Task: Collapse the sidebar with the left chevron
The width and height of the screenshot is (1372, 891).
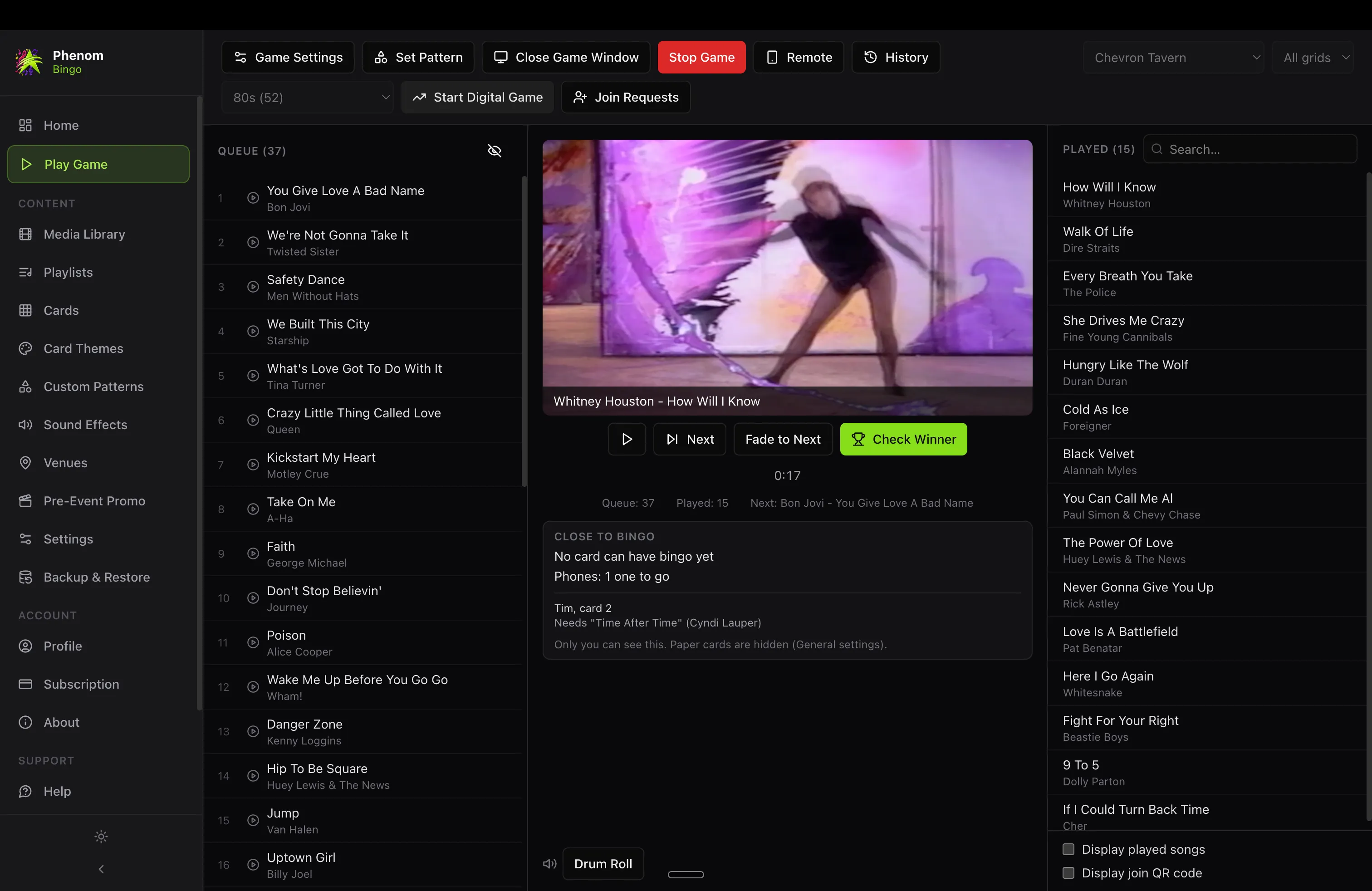Action: pos(101,868)
